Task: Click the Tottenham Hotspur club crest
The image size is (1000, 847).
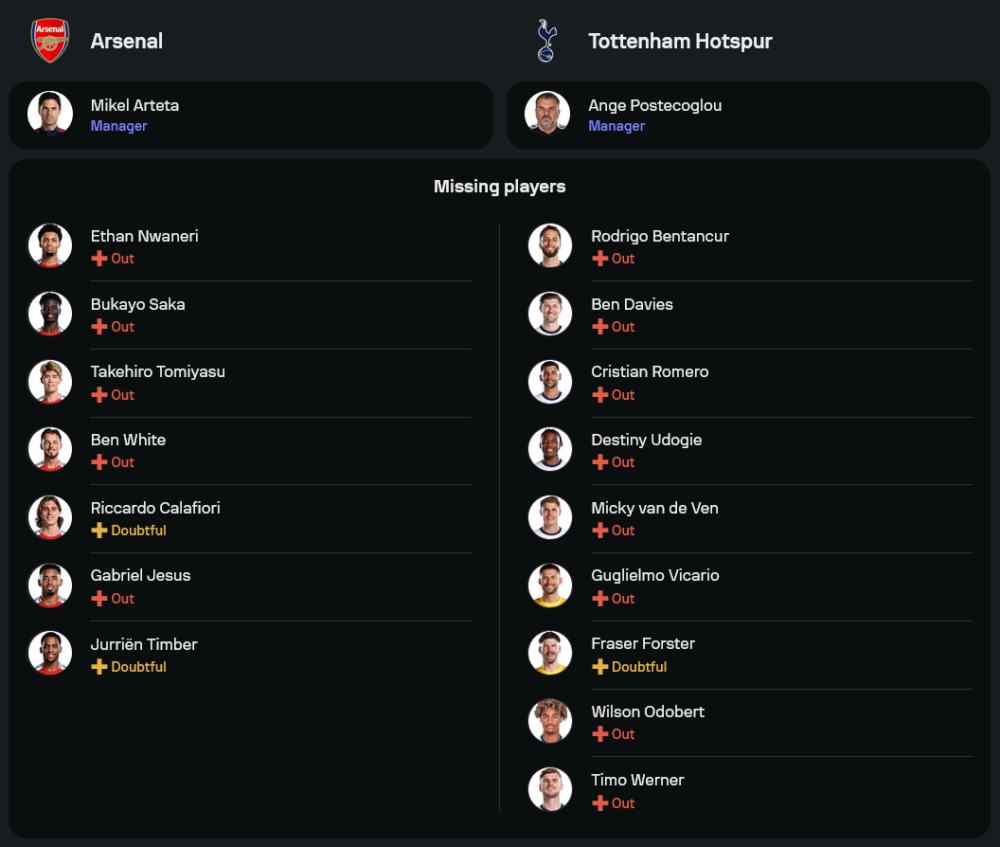Action: [x=545, y=41]
